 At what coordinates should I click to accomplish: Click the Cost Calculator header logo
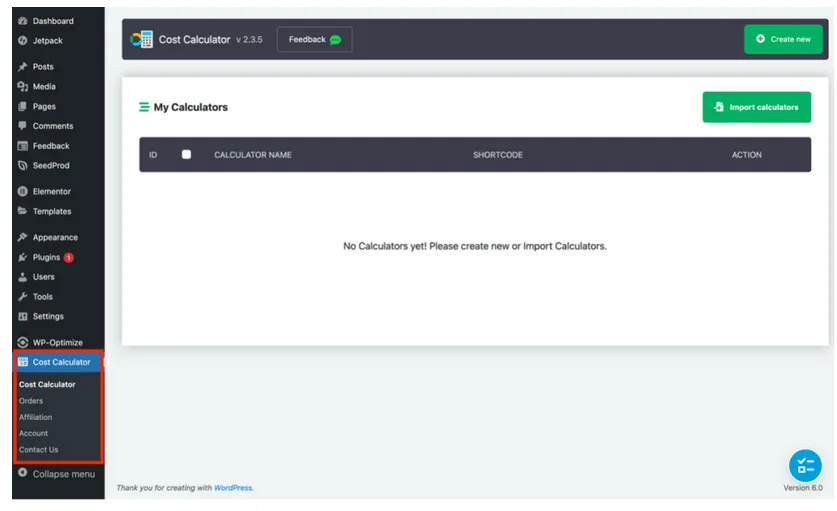coord(141,40)
